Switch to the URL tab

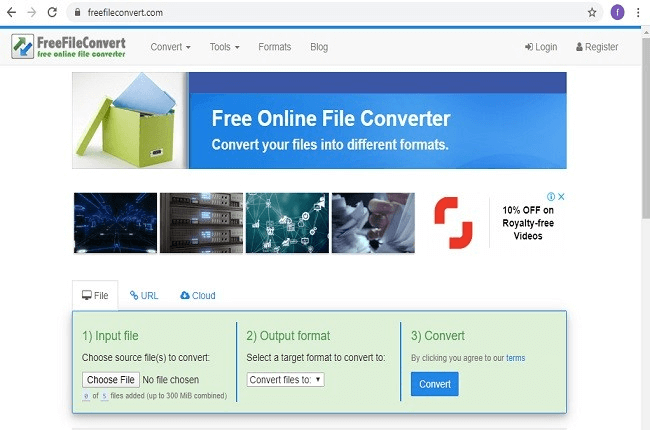(144, 295)
